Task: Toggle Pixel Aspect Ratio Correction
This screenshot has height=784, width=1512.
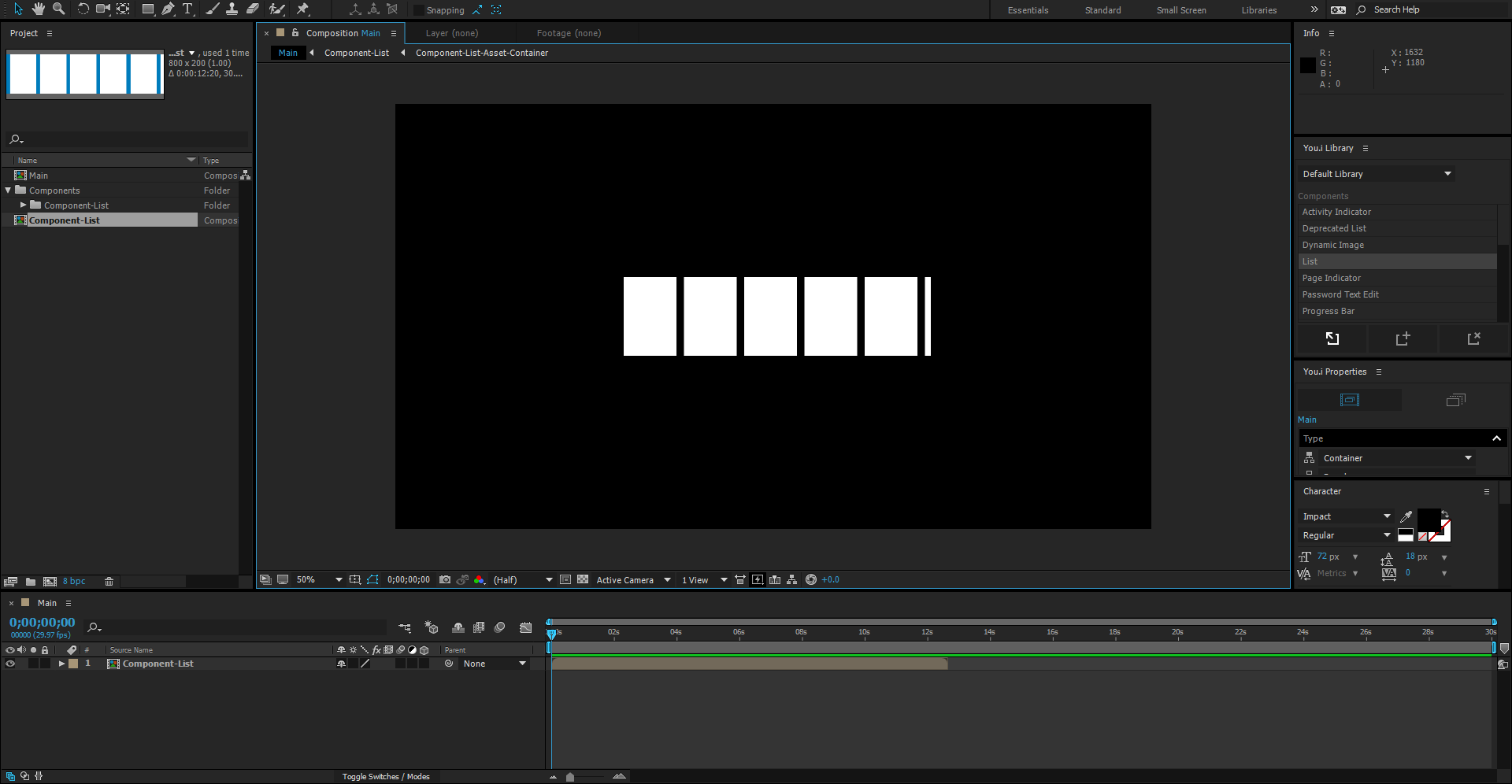Action: (x=740, y=580)
